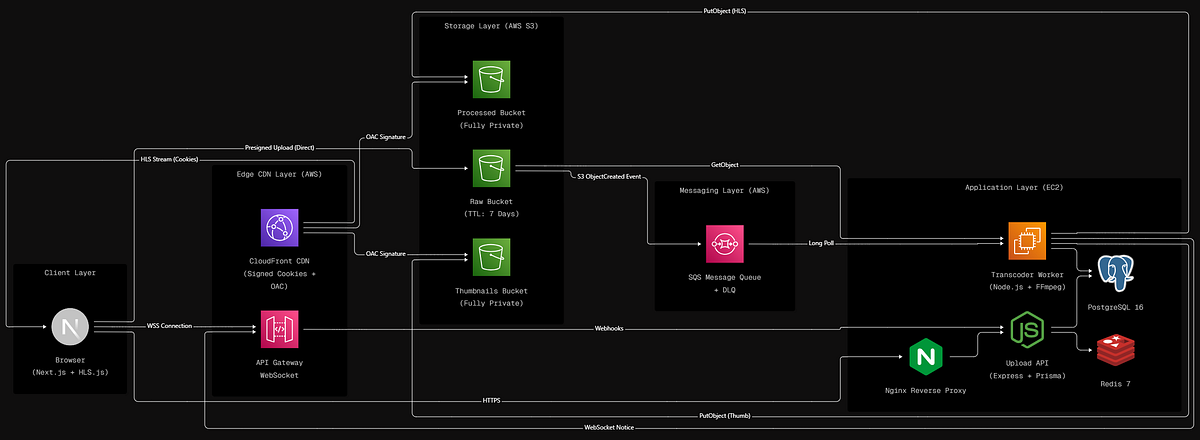Click the "Nginx Reverse Proxy" label

click(x=927, y=392)
